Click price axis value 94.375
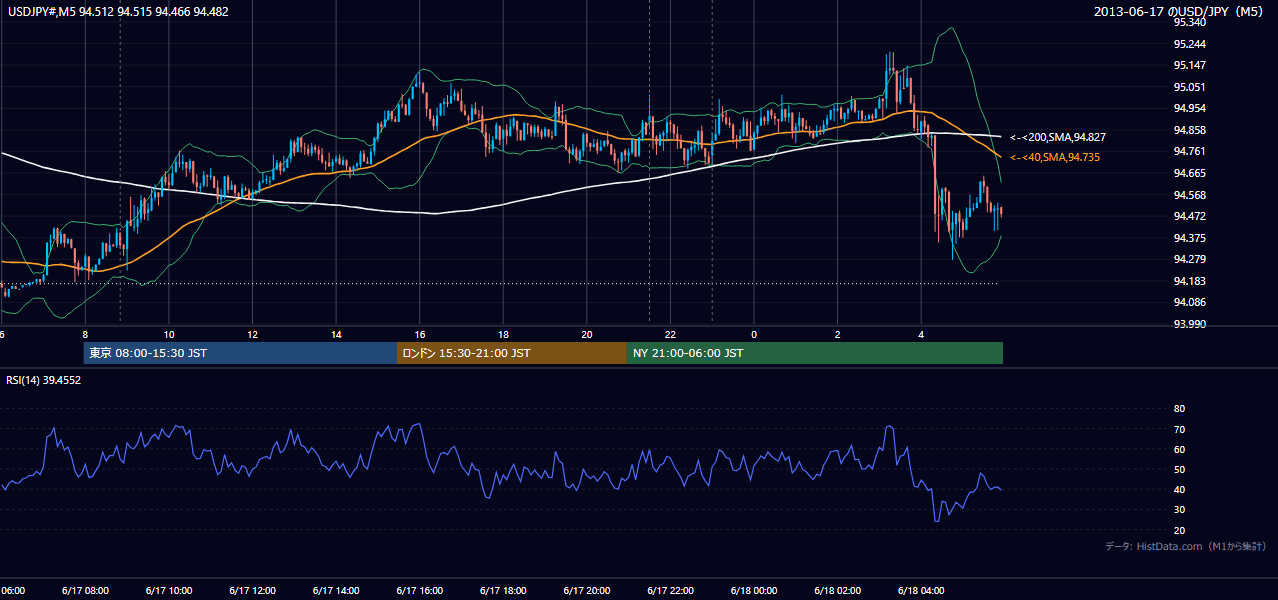The height and width of the screenshot is (600, 1278). 1189,238
